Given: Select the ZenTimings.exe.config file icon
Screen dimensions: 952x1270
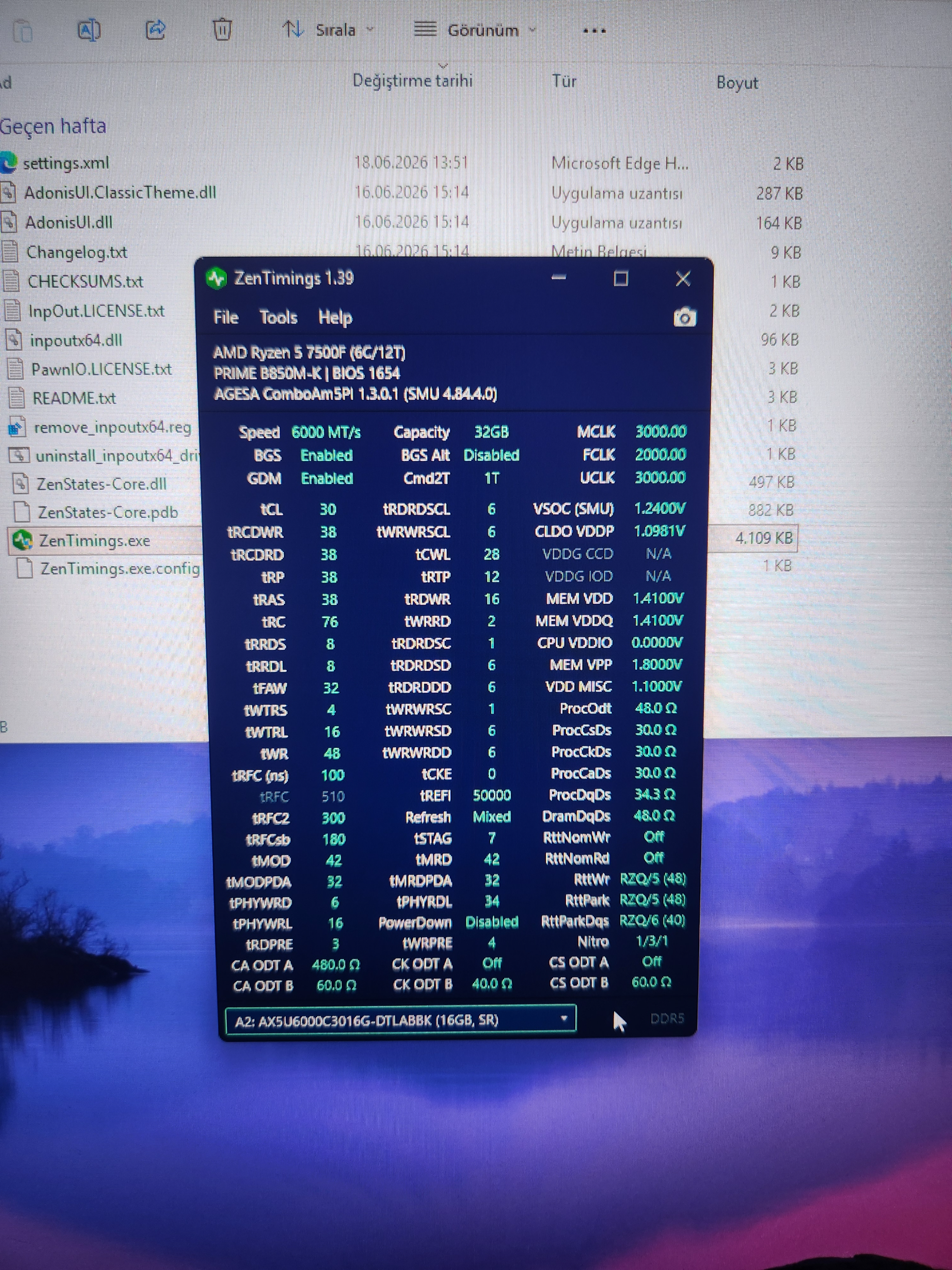Looking at the screenshot, I should click(25, 568).
